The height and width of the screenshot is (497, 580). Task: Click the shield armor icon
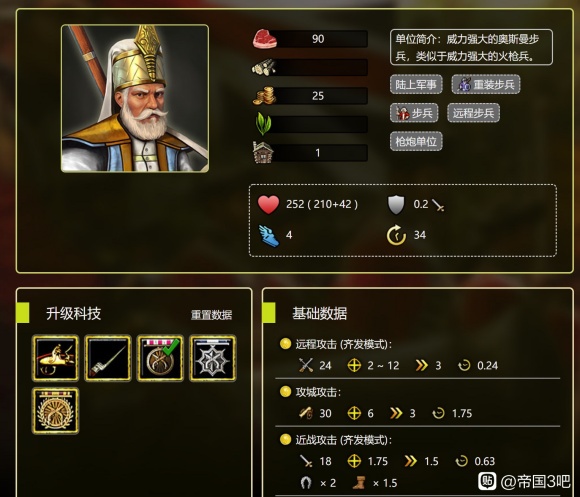tap(396, 204)
